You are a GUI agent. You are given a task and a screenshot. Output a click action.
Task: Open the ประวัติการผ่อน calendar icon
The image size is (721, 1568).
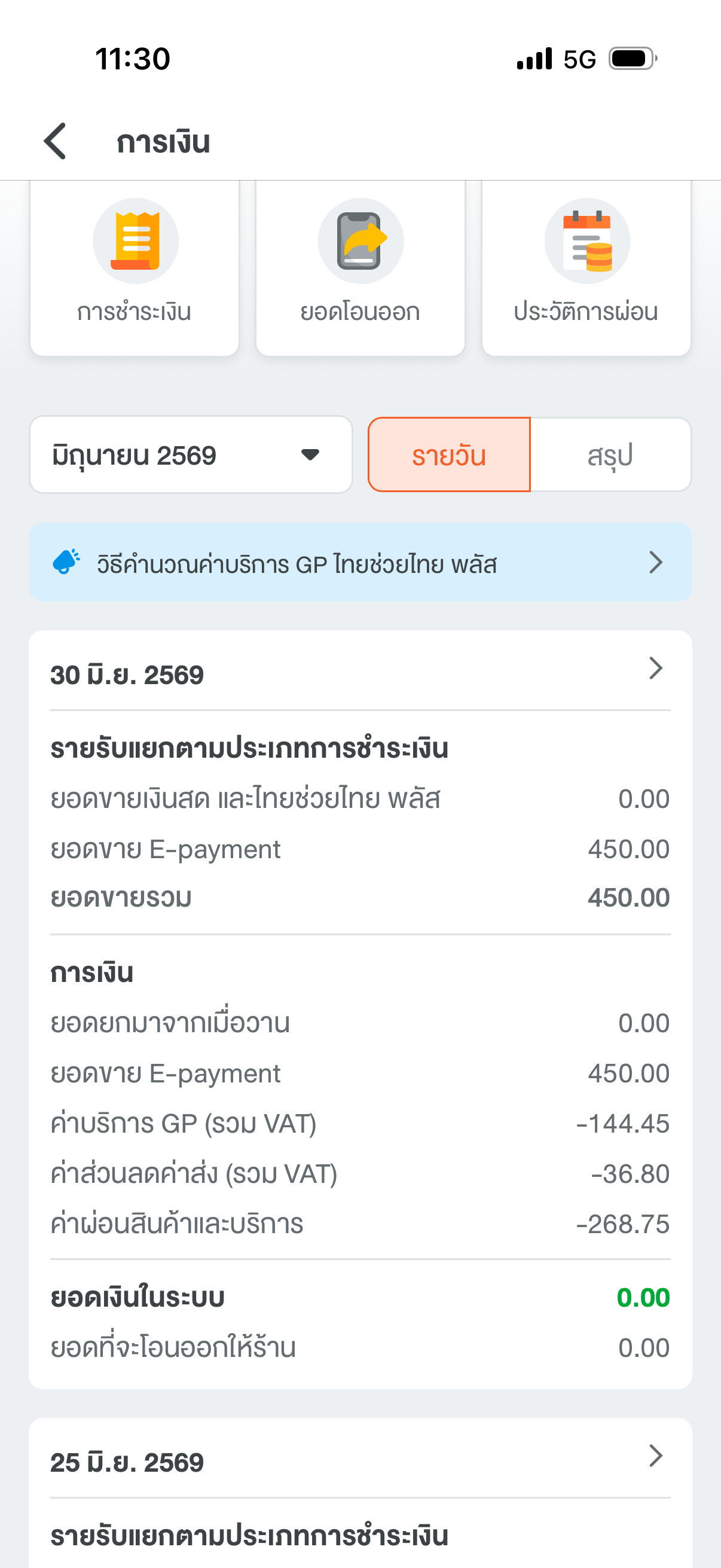coord(586,241)
